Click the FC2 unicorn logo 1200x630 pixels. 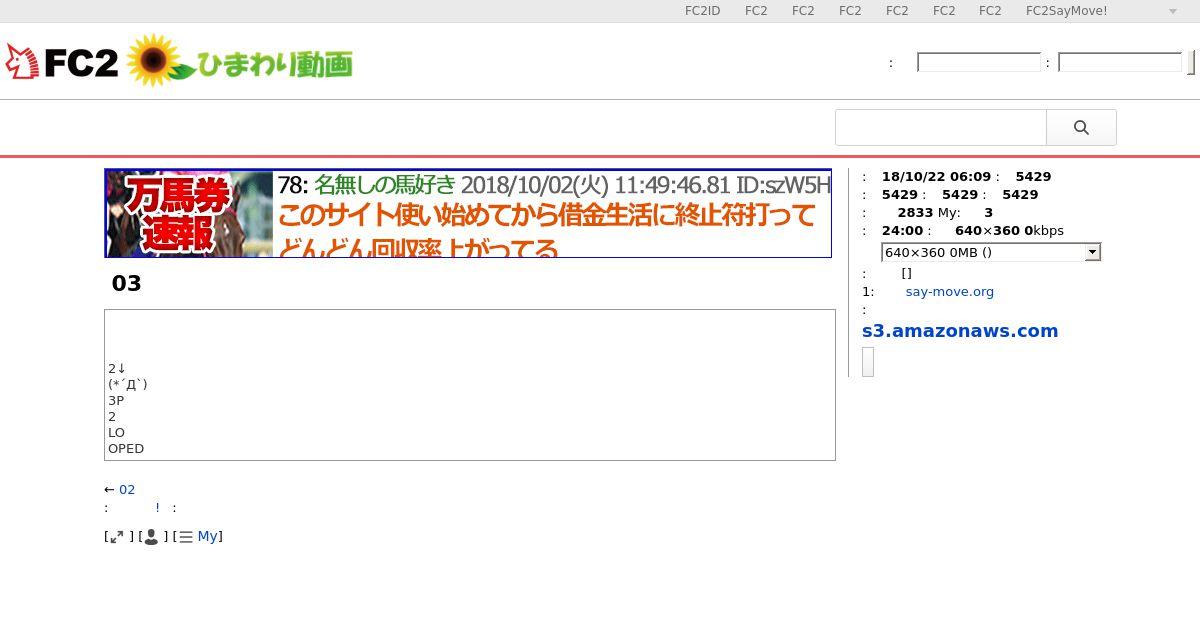[x=62, y=62]
